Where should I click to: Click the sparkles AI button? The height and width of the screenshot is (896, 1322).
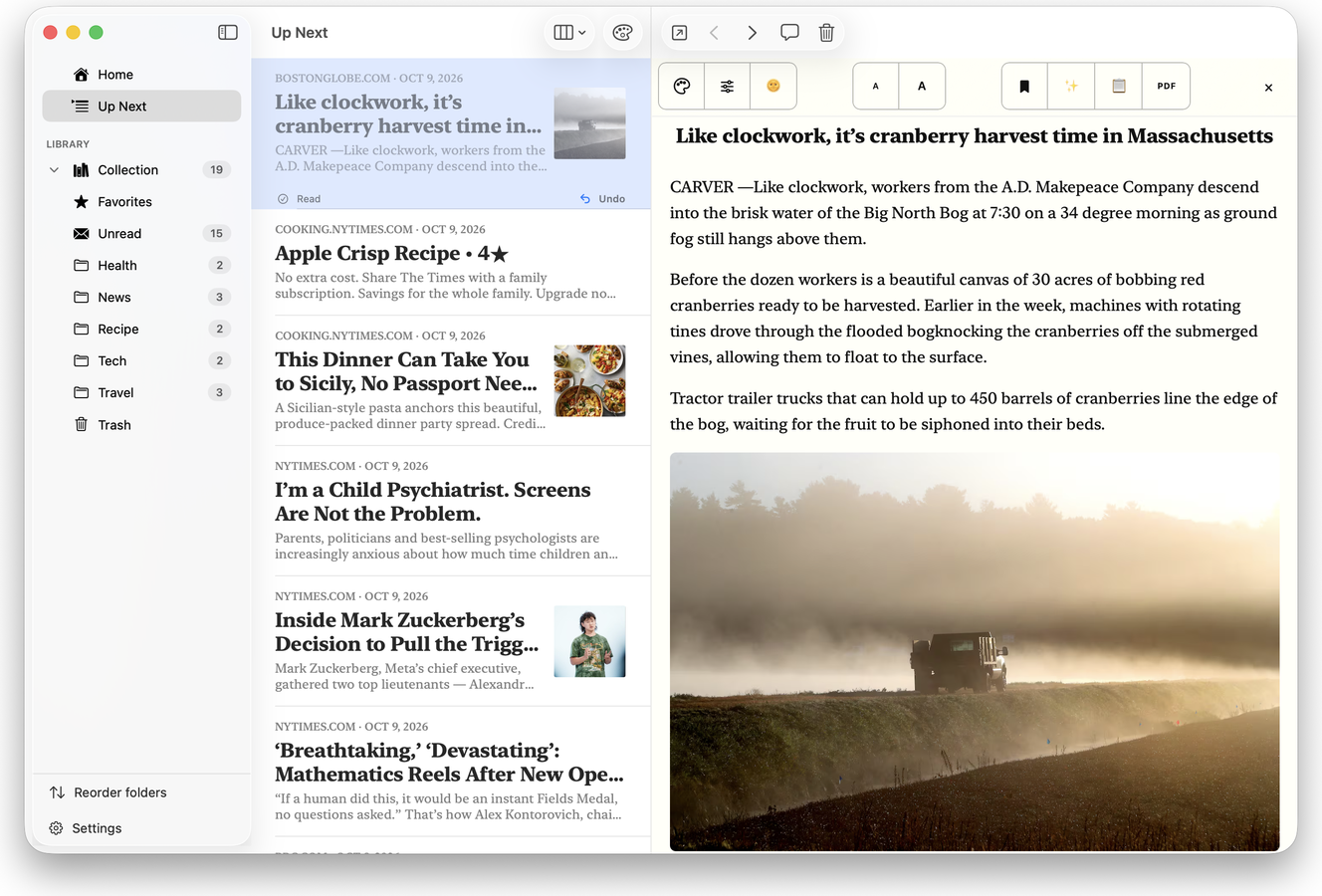(x=1071, y=87)
